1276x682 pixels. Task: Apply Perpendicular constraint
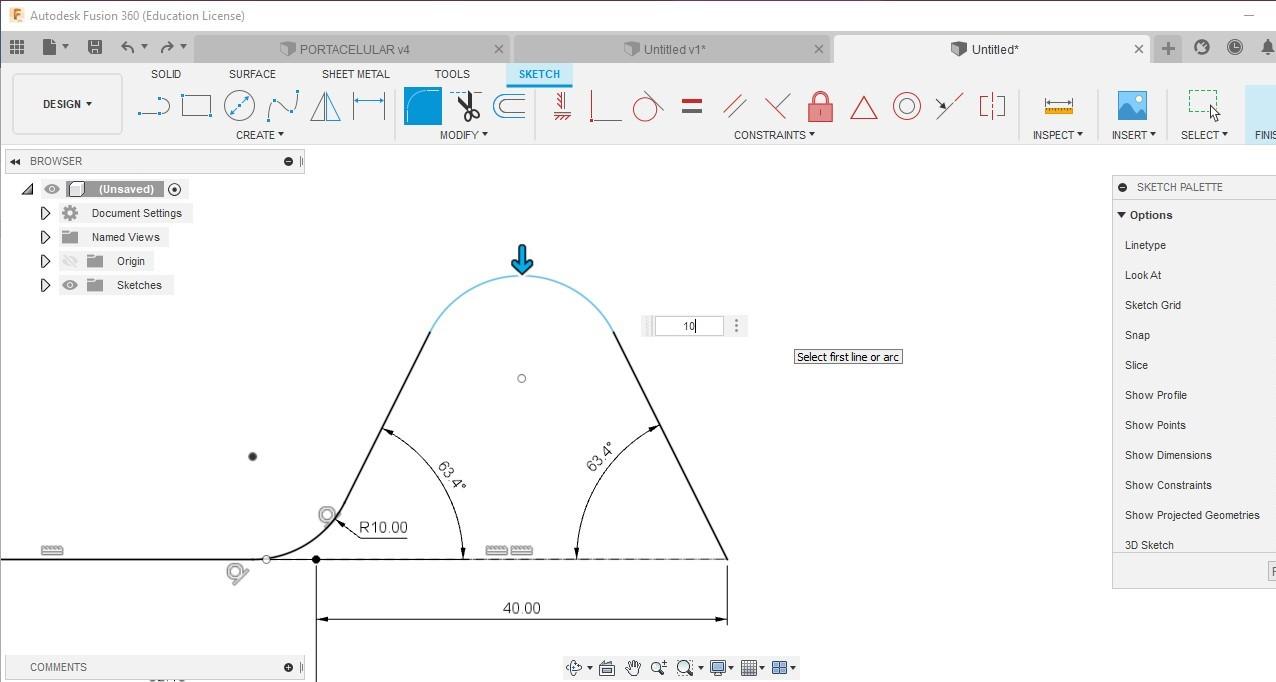[x=777, y=105]
